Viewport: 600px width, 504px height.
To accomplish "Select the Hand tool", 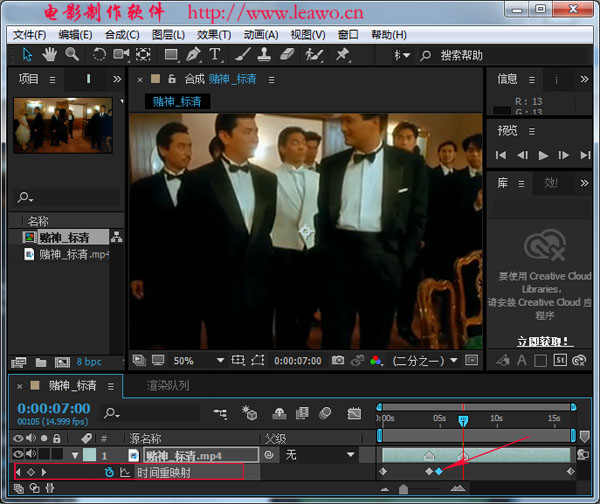I will pyautogui.click(x=49, y=54).
